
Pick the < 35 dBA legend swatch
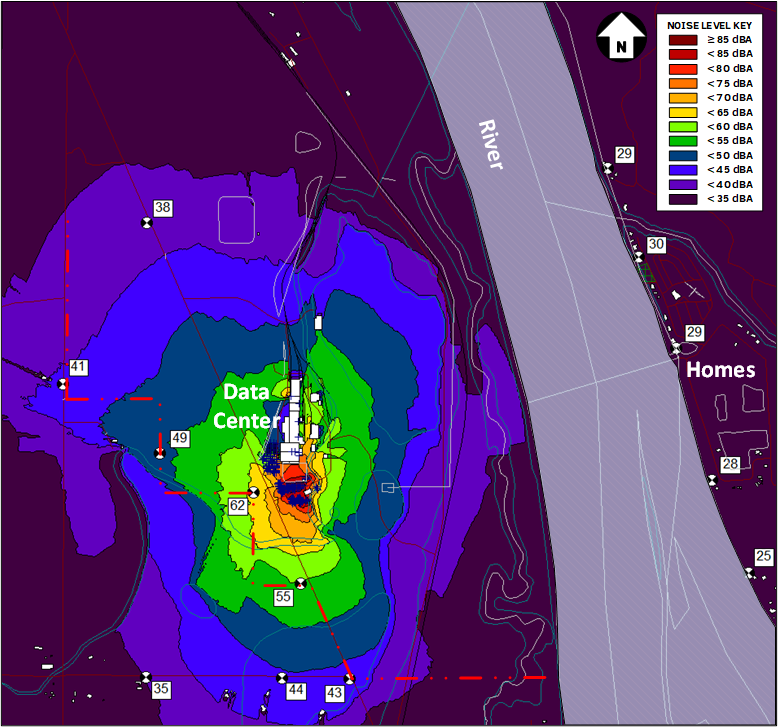(x=684, y=199)
